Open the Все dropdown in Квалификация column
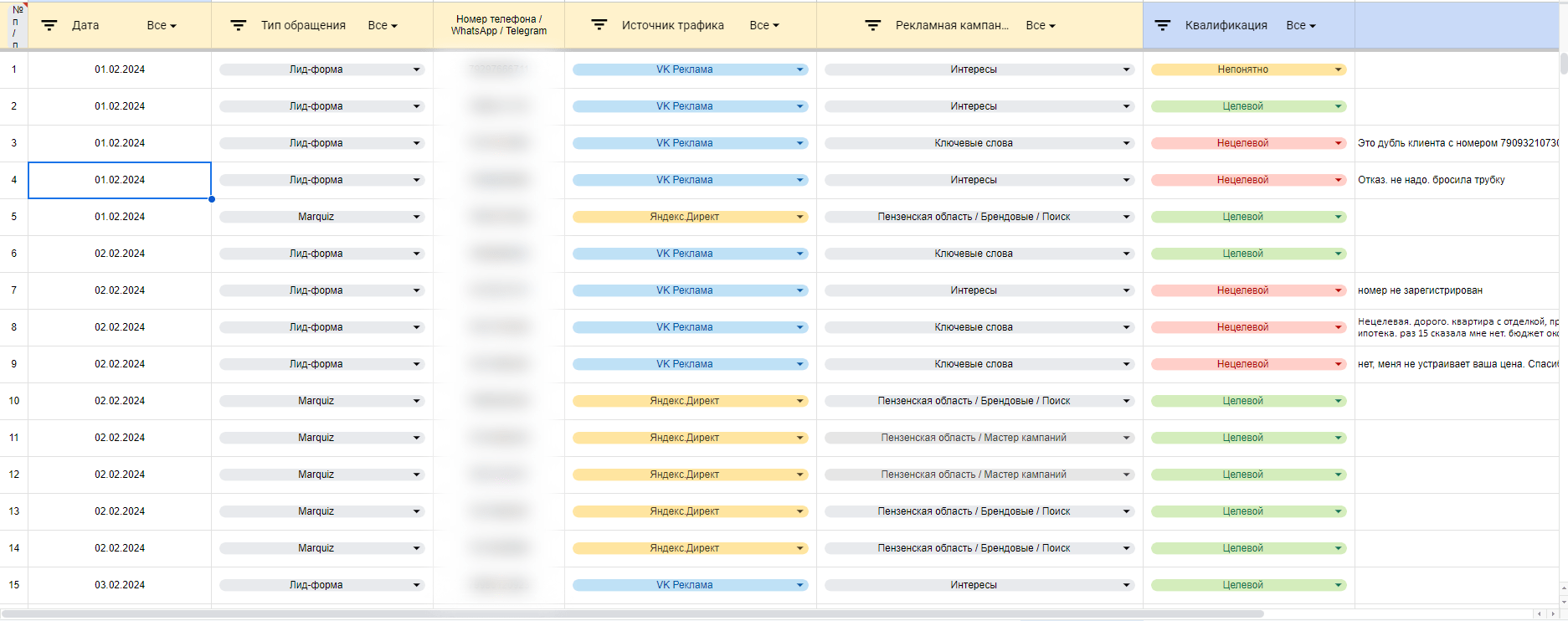 coord(1301,26)
